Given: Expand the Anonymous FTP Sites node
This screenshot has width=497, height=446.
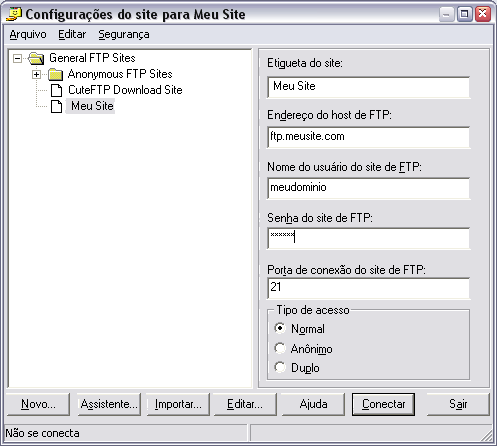Looking at the screenshot, I should (37, 74).
